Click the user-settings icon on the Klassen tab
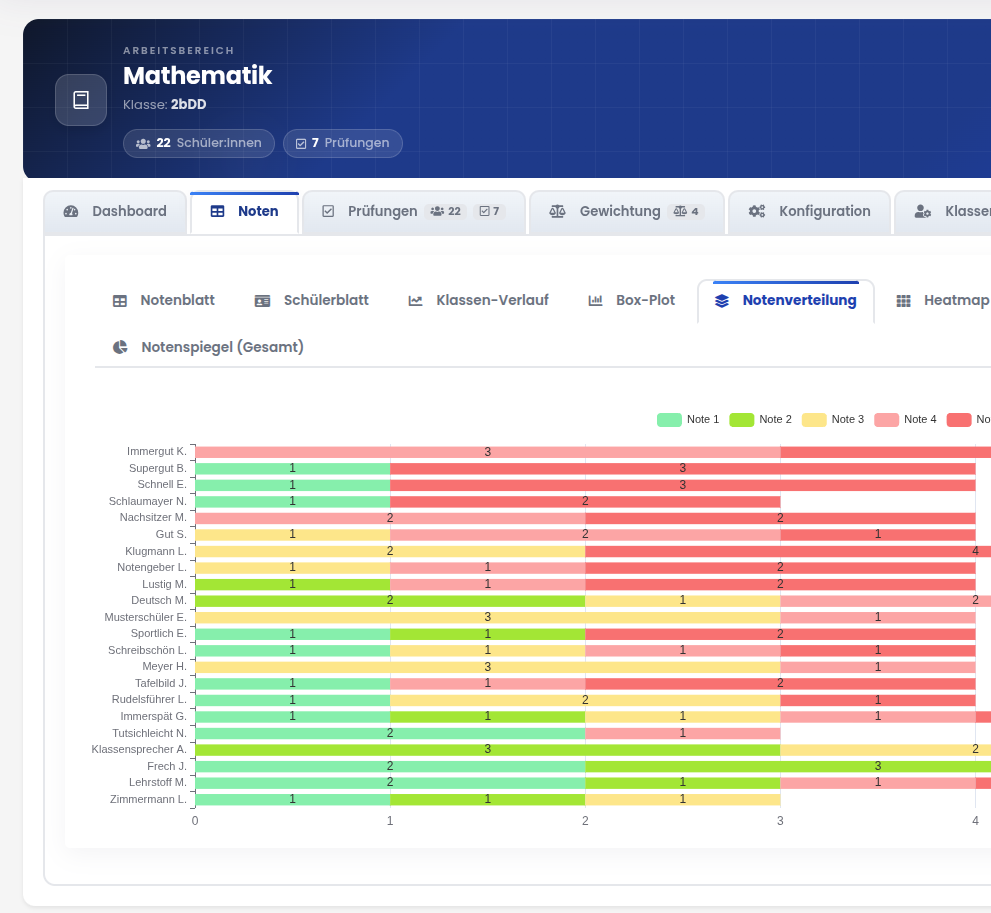This screenshot has height=913, width=991. point(923,211)
